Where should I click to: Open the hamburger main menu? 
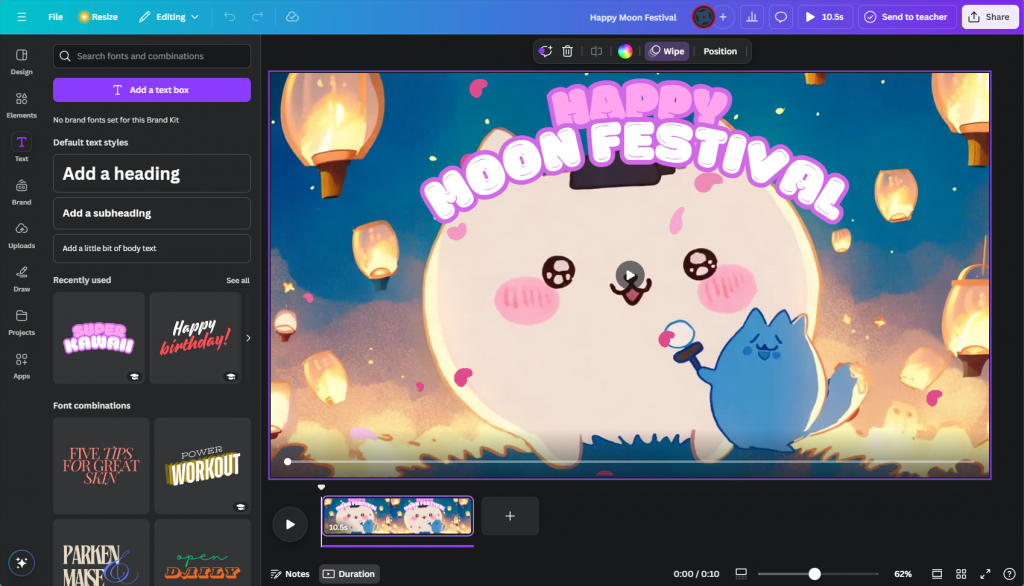(x=22, y=17)
